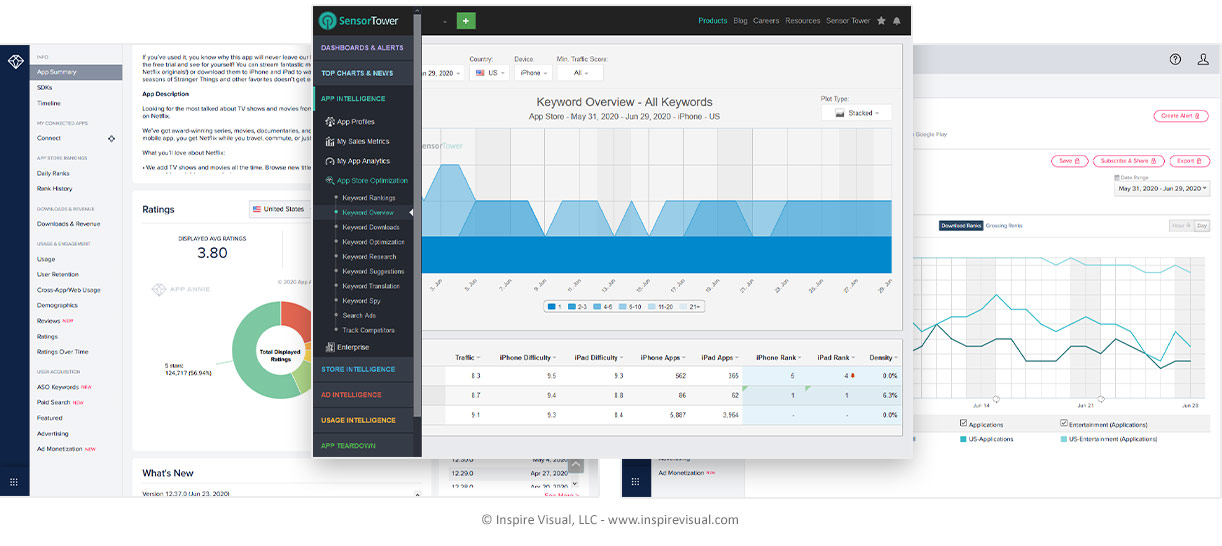This screenshot has width=1222, height=546.
Task: Open the notifications bell icon
Action: pos(897,20)
